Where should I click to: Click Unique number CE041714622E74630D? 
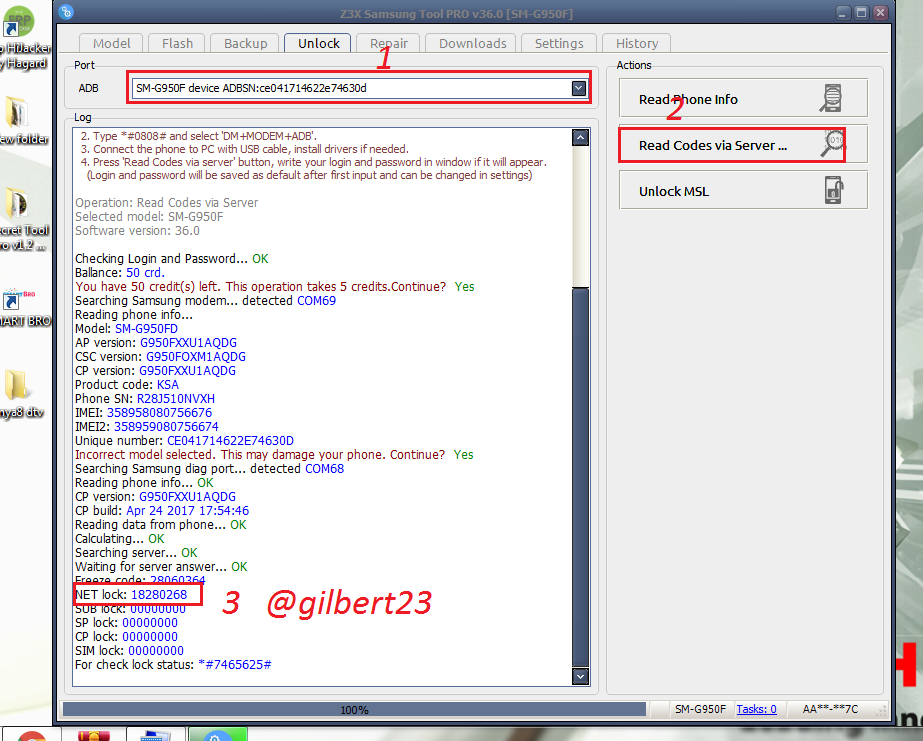click(x=230, y=441)
